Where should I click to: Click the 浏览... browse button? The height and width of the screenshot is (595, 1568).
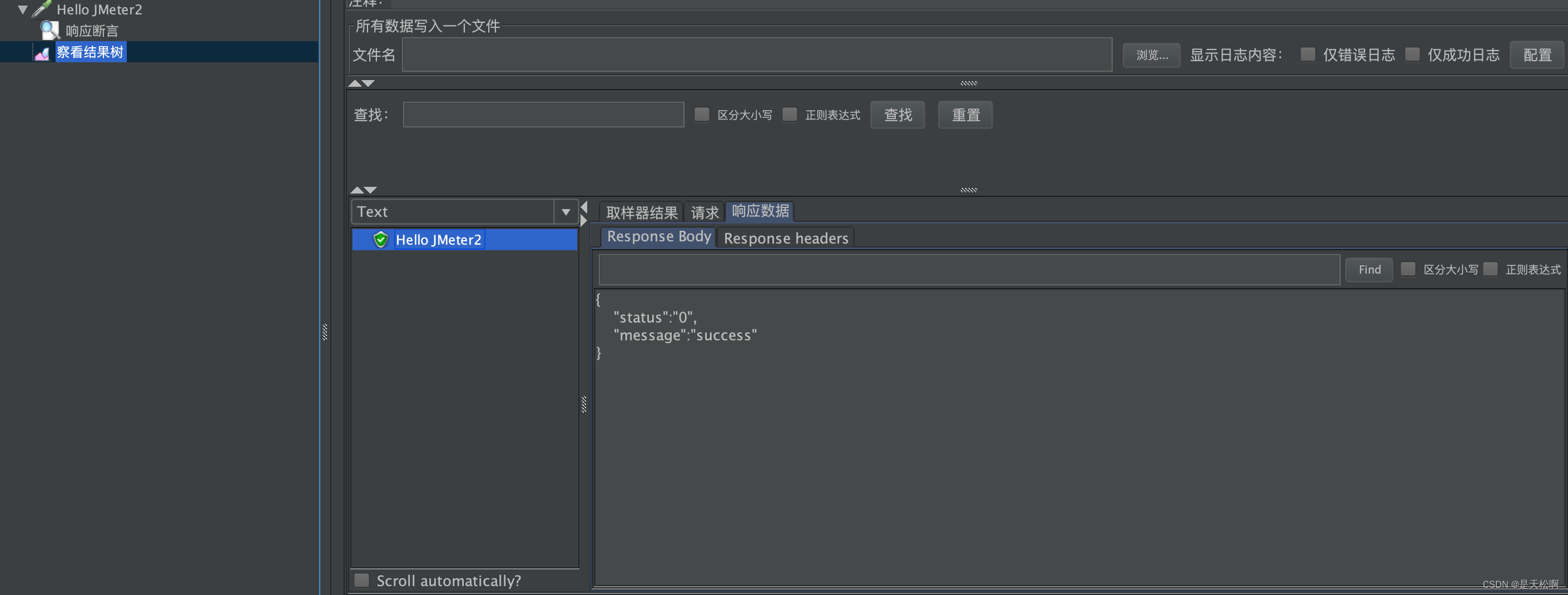point(1152,56)
